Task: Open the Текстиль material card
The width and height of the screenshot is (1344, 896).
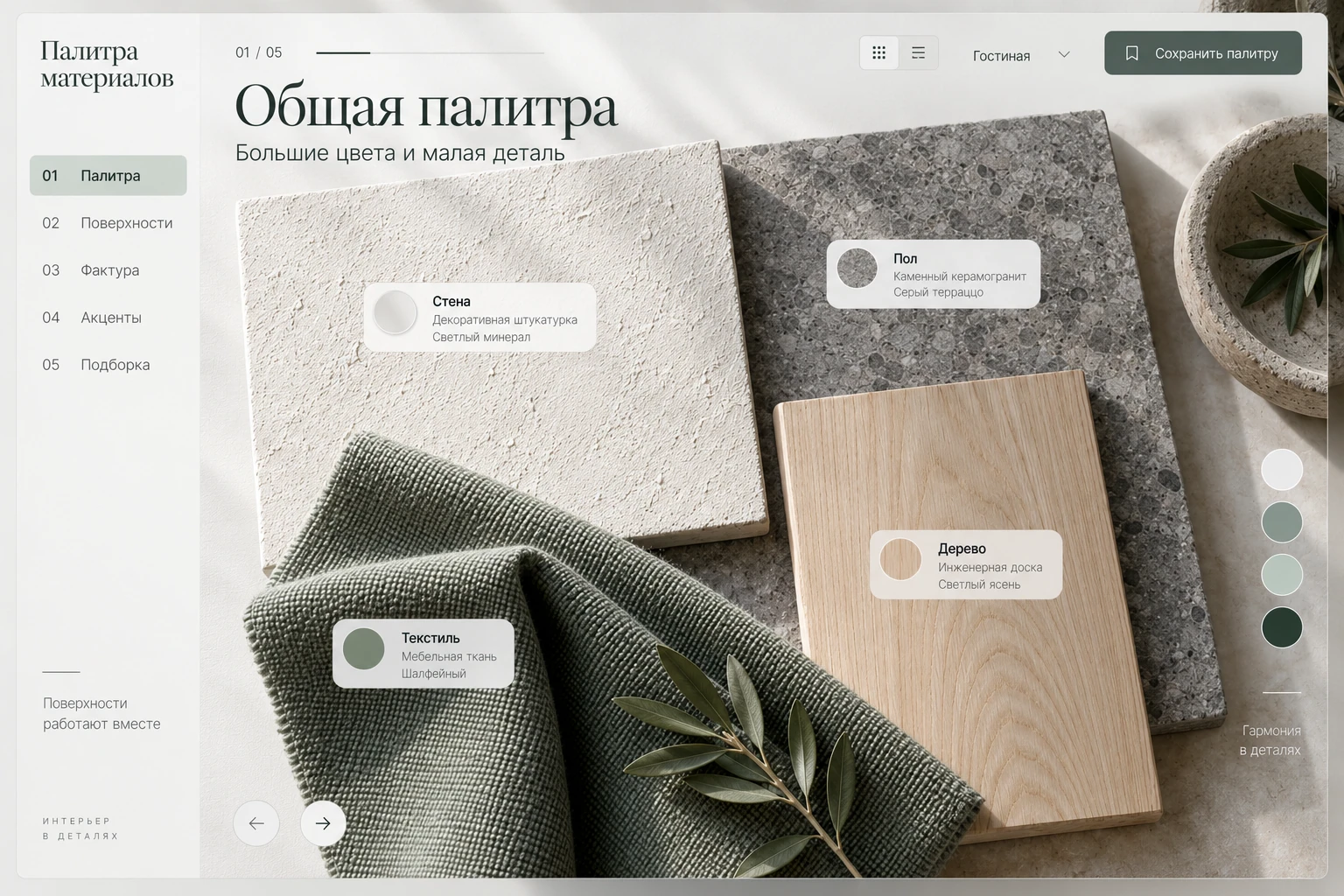Action: click(x=423, y=654)
